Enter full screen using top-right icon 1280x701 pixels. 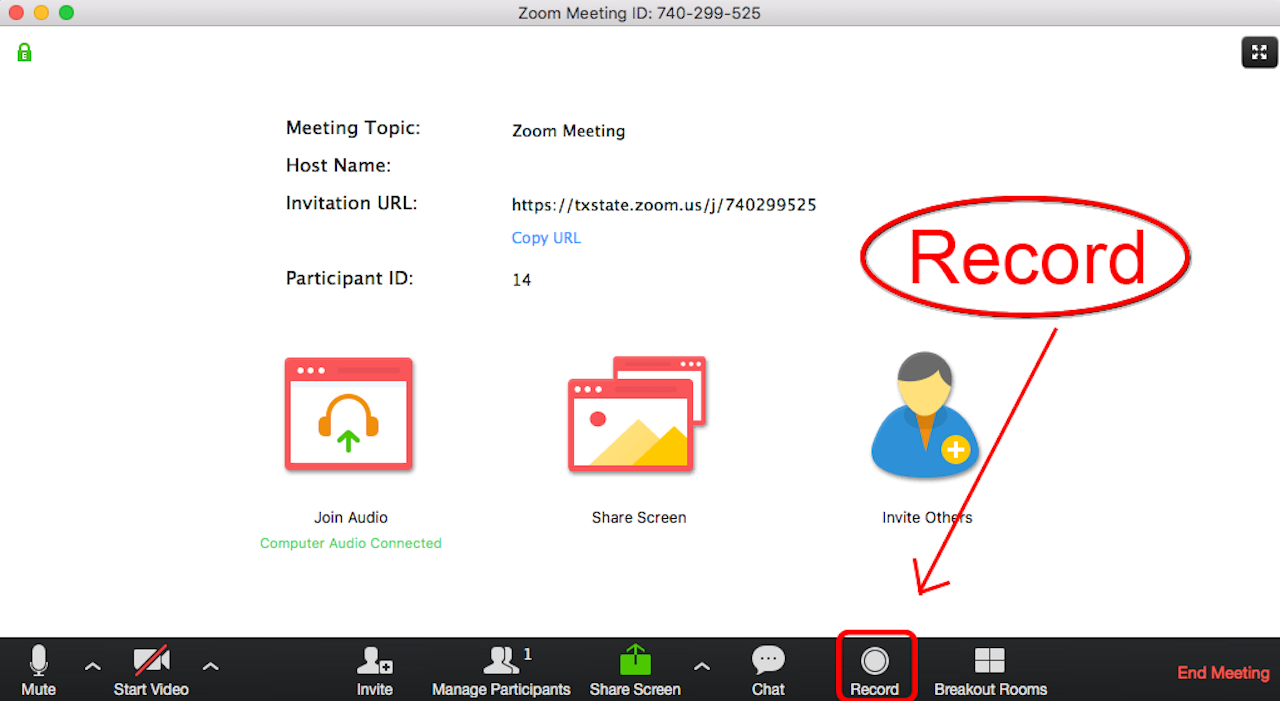(1259, 52)
